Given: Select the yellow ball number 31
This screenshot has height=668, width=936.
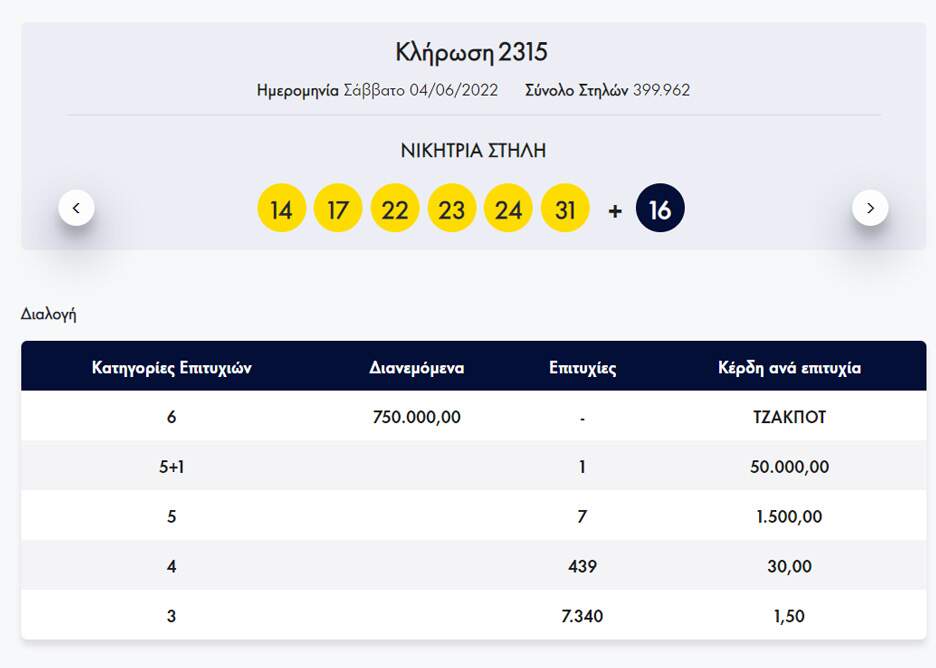Looking at the screenshot, I should pos(565,209).
